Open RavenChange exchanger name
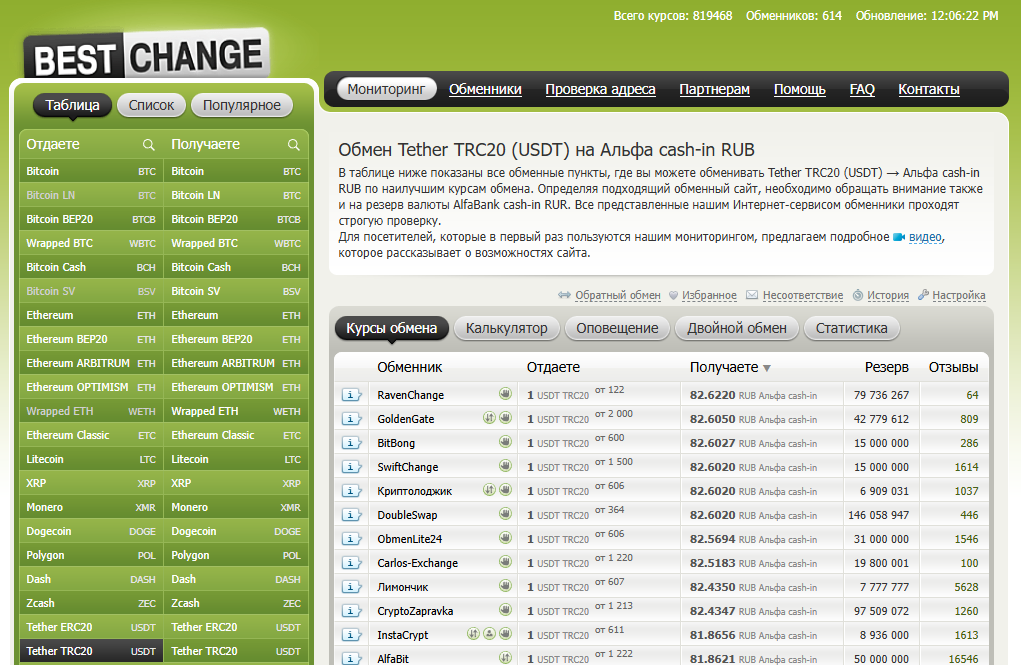 click(x=410, y=395)
